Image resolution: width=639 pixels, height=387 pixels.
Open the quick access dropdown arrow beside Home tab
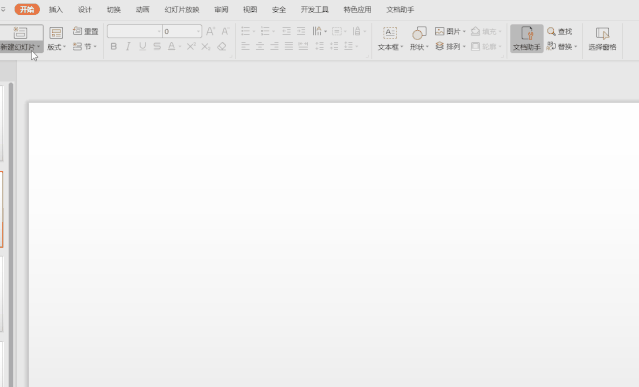[3, 9]
